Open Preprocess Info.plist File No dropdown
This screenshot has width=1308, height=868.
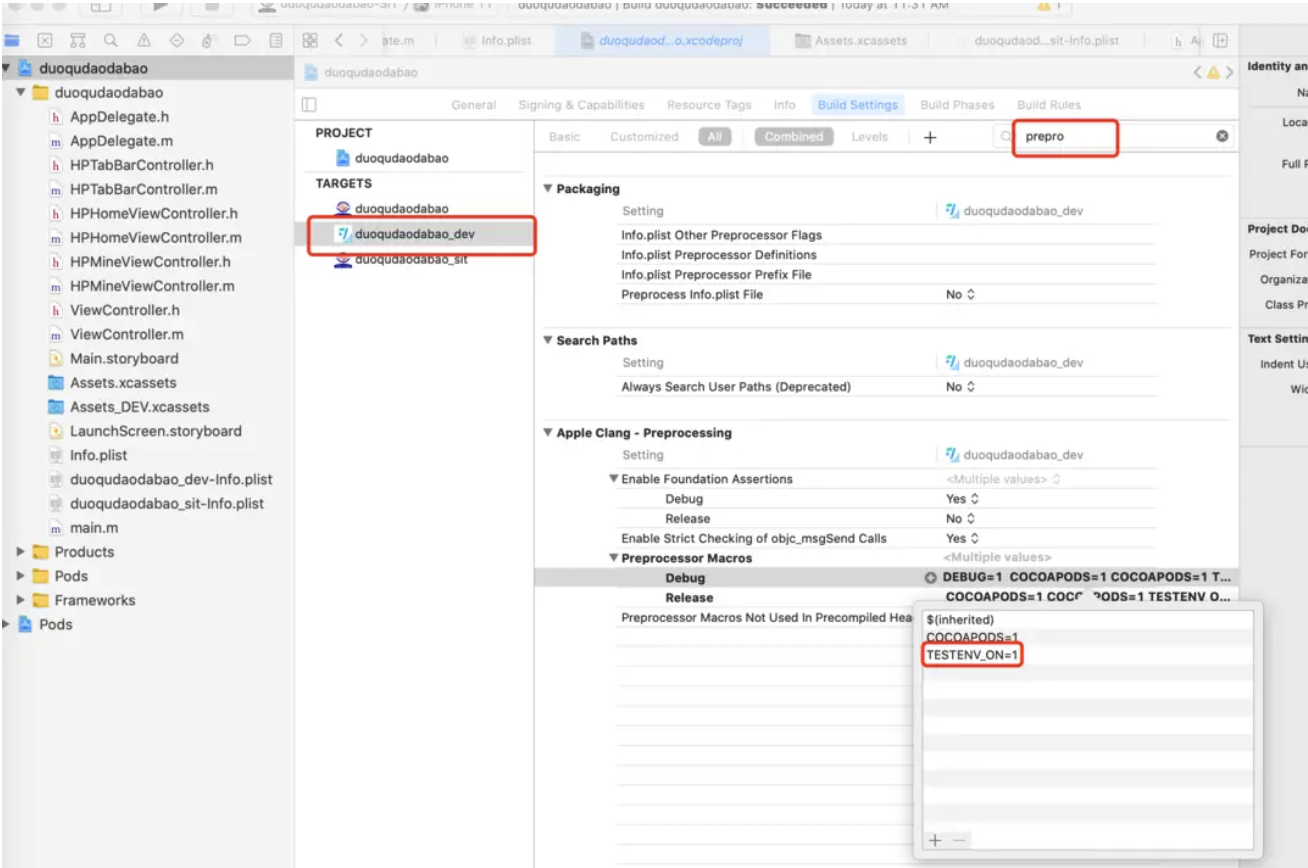(960, 295)
